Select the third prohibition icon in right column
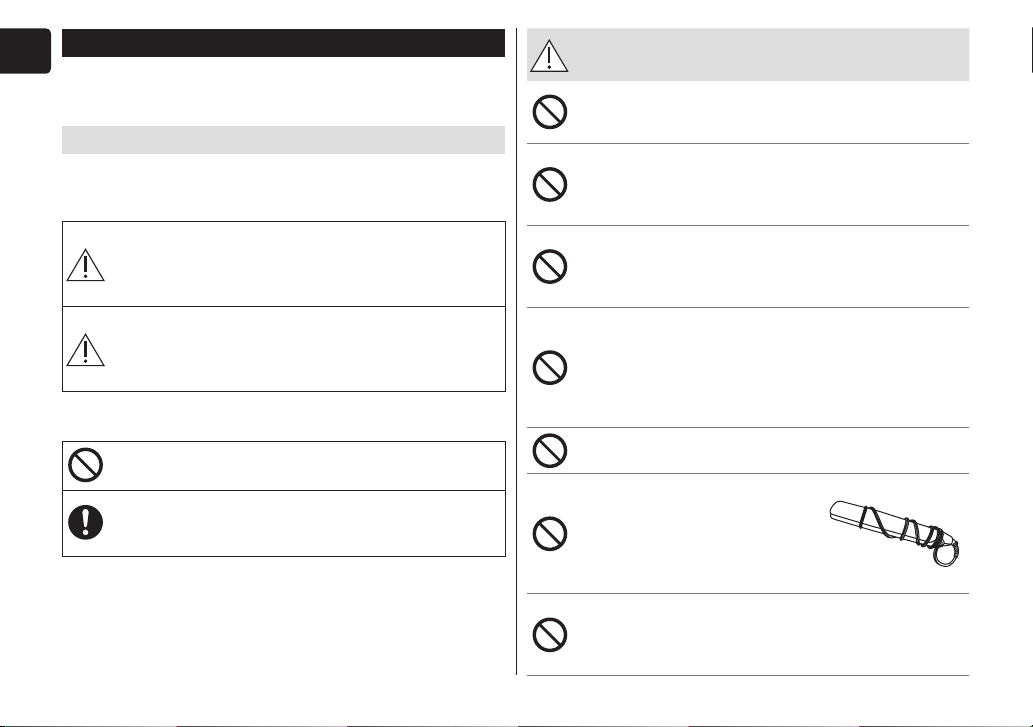The image size is (1033, 727). (x=549, y=267)
